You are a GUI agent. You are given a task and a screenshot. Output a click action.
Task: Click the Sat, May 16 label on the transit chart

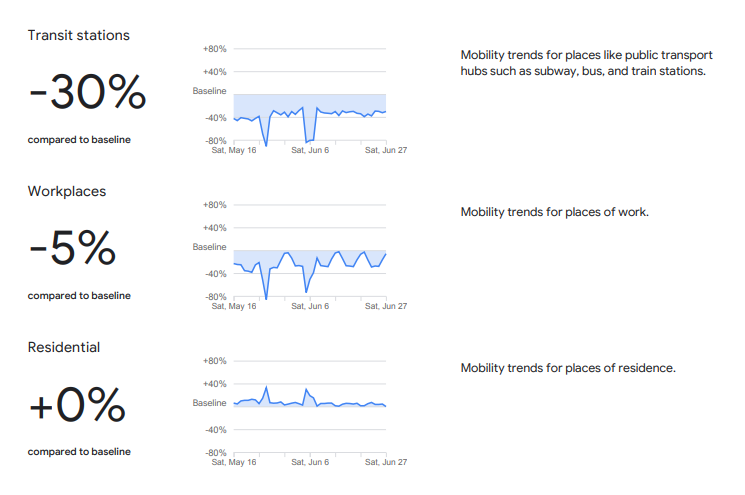233,150
